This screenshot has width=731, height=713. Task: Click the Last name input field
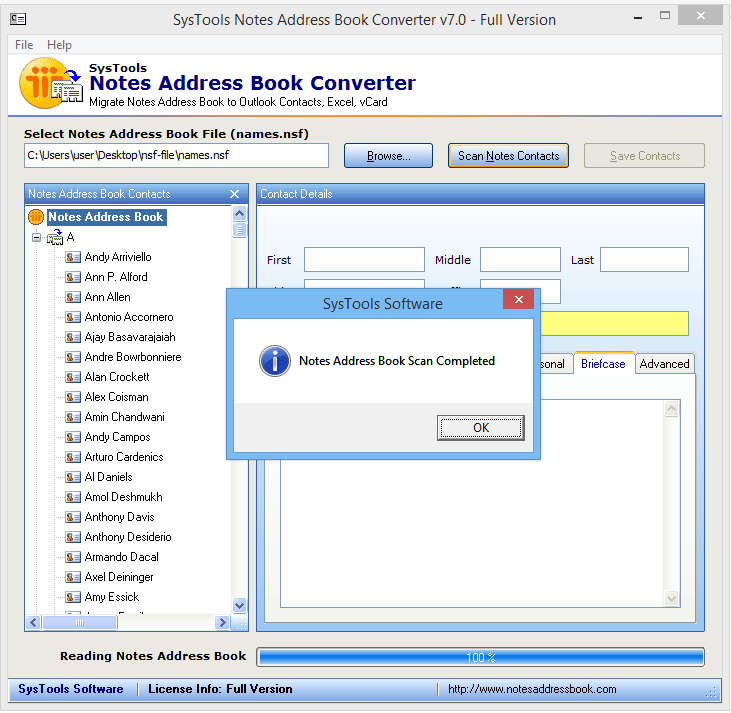[x=644, y=260]
